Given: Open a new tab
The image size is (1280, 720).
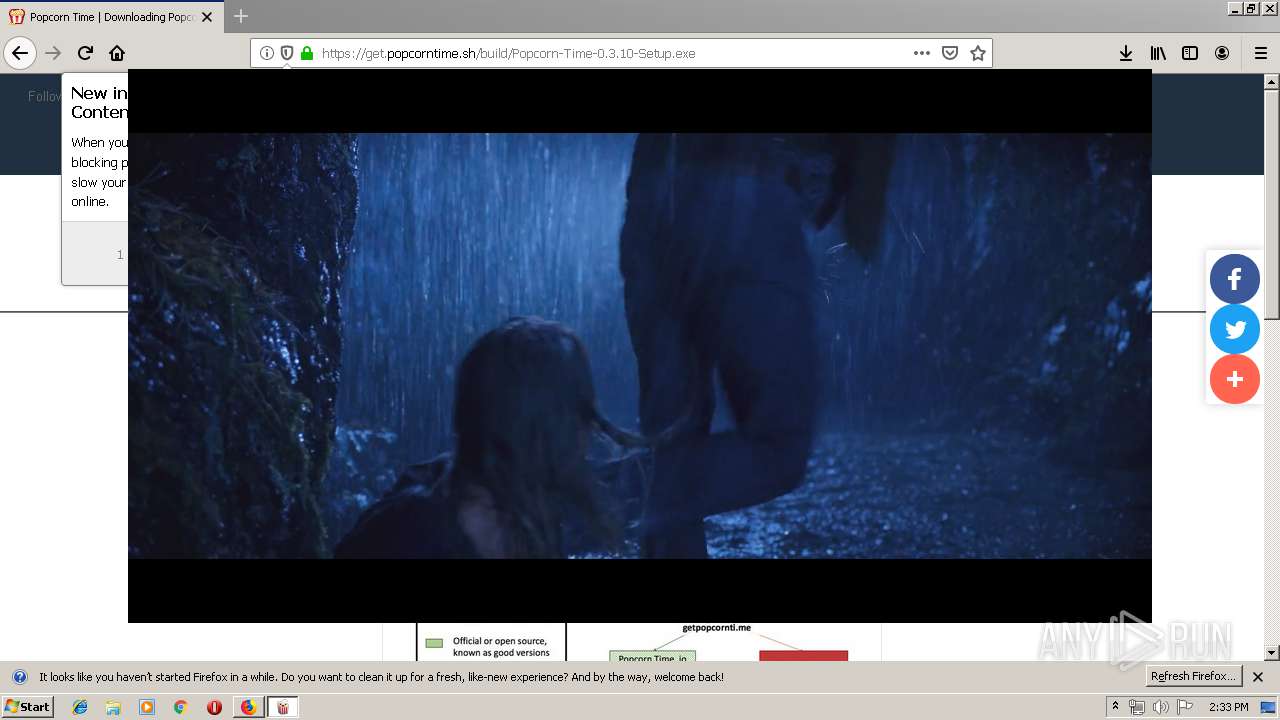Looking at the screenshot, I should (241, 16).
